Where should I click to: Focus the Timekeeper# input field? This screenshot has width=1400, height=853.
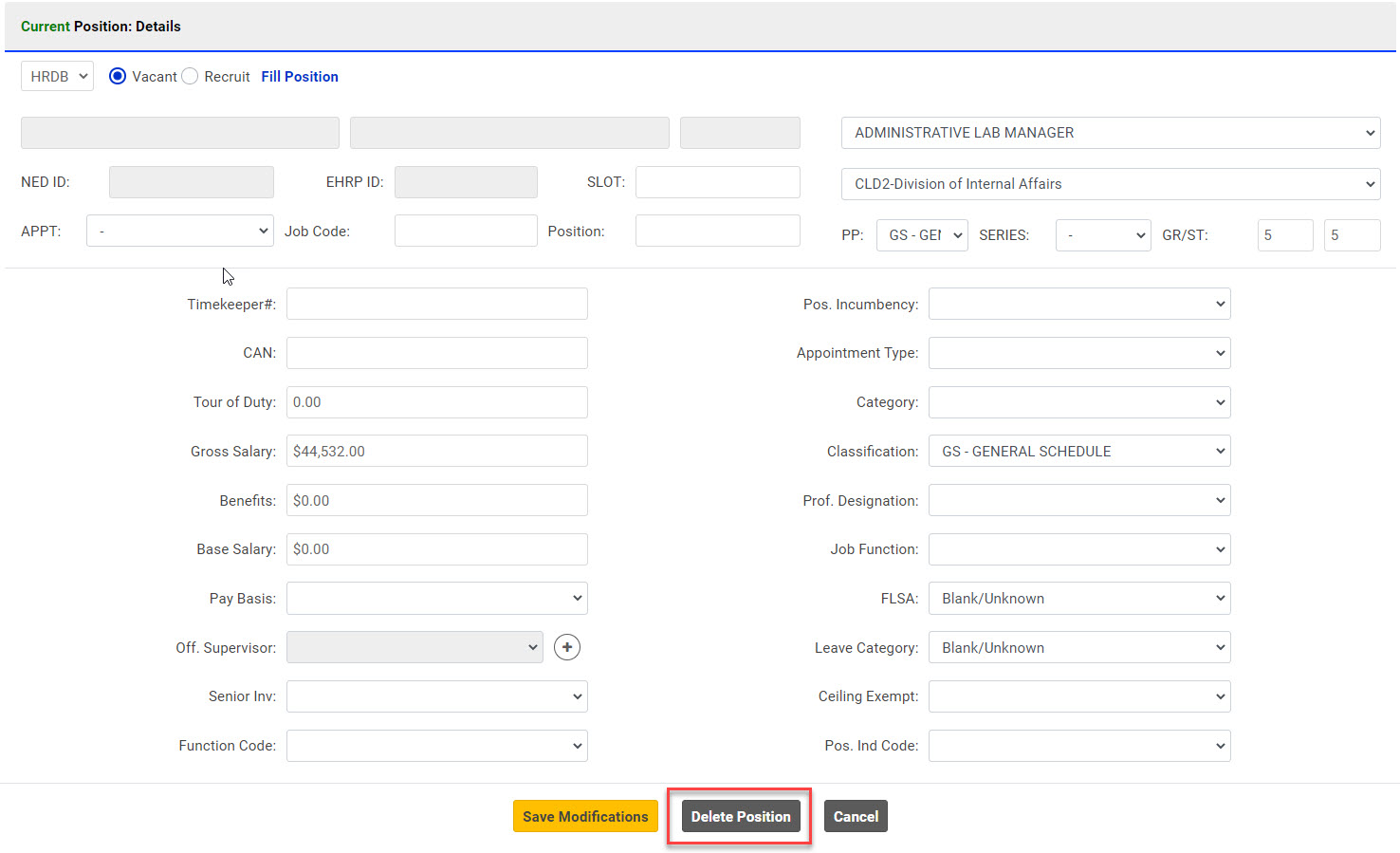pyautogui.click(x=437, y=304)
